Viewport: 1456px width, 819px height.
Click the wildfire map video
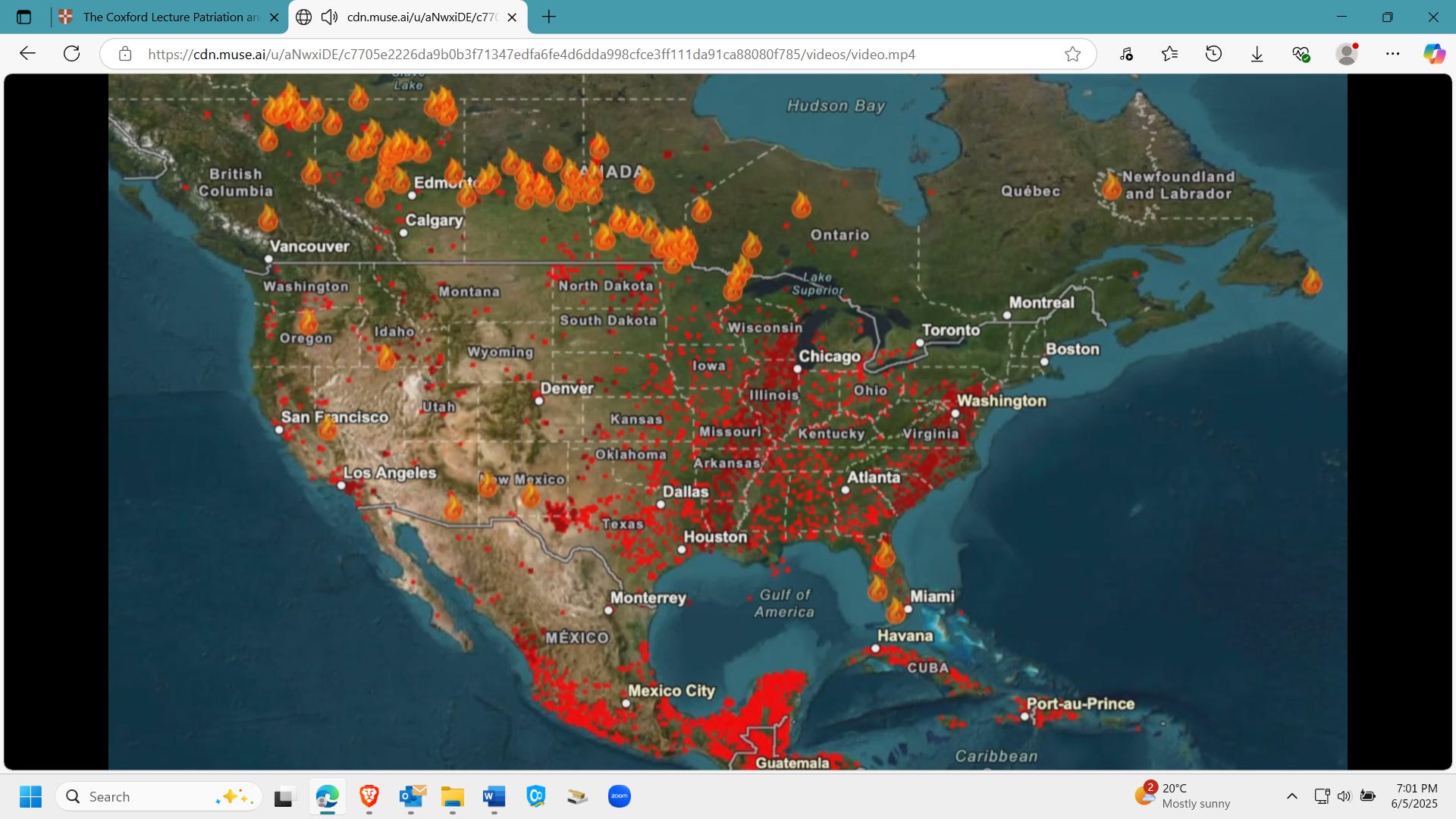tap(728, 422)
